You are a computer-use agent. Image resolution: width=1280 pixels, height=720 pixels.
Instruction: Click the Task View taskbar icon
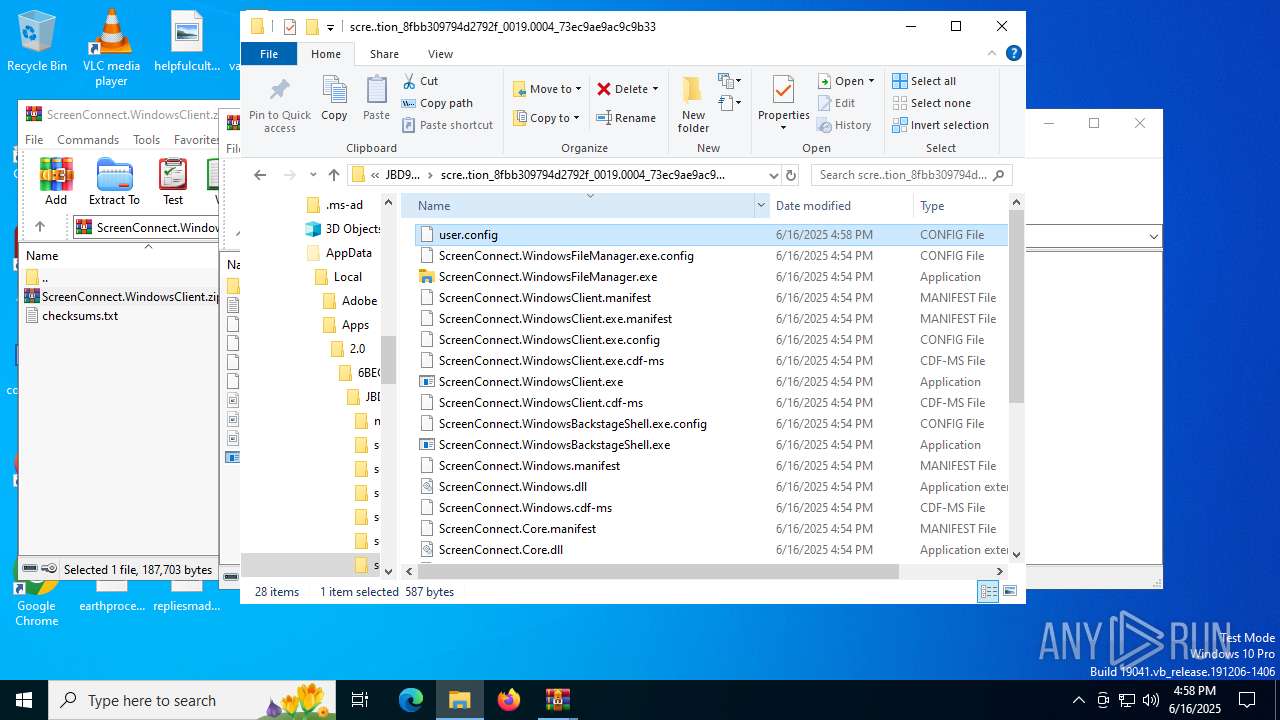point(360,700)
